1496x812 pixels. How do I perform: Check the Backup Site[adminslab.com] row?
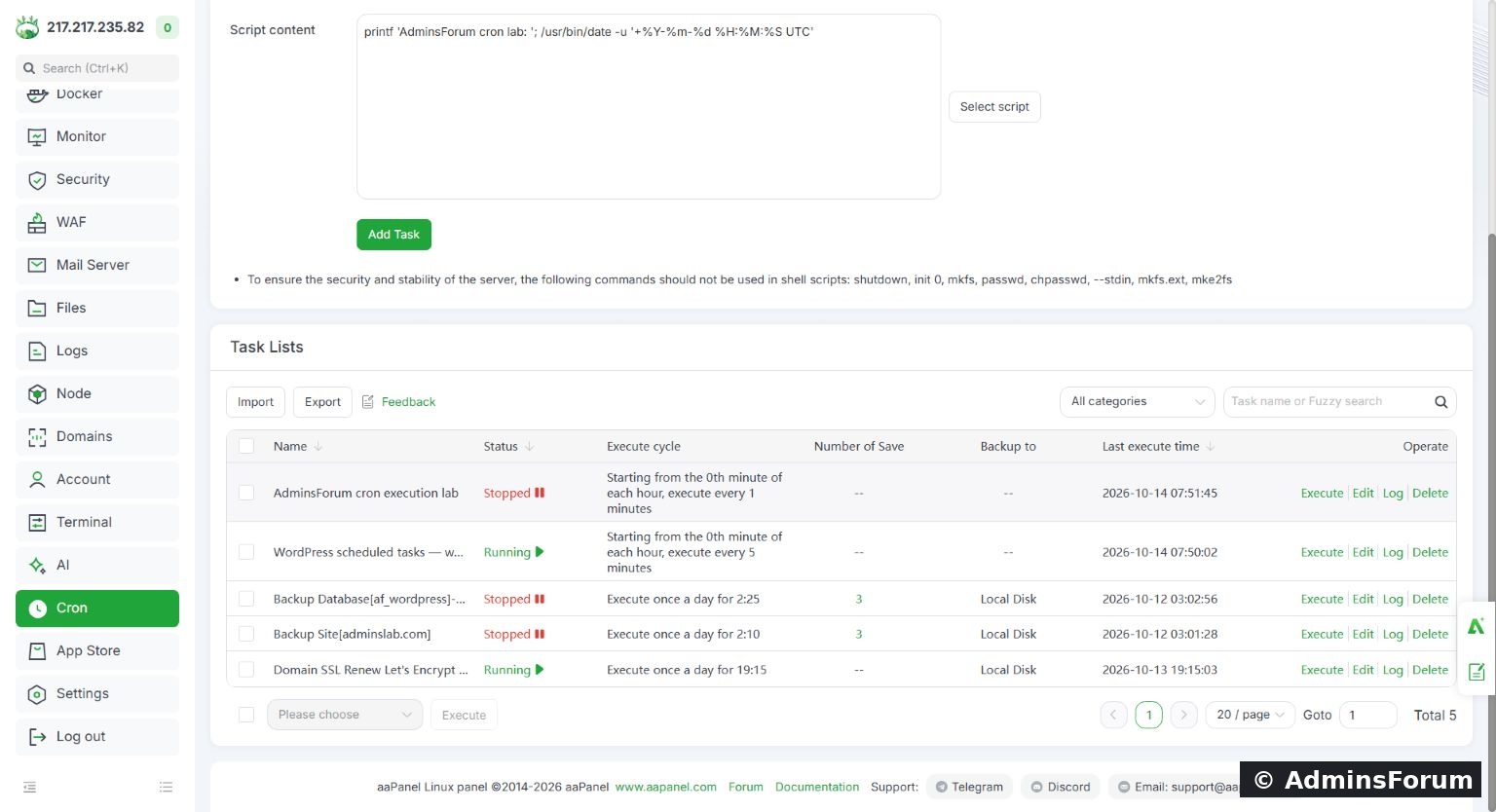tap(246, 634)
